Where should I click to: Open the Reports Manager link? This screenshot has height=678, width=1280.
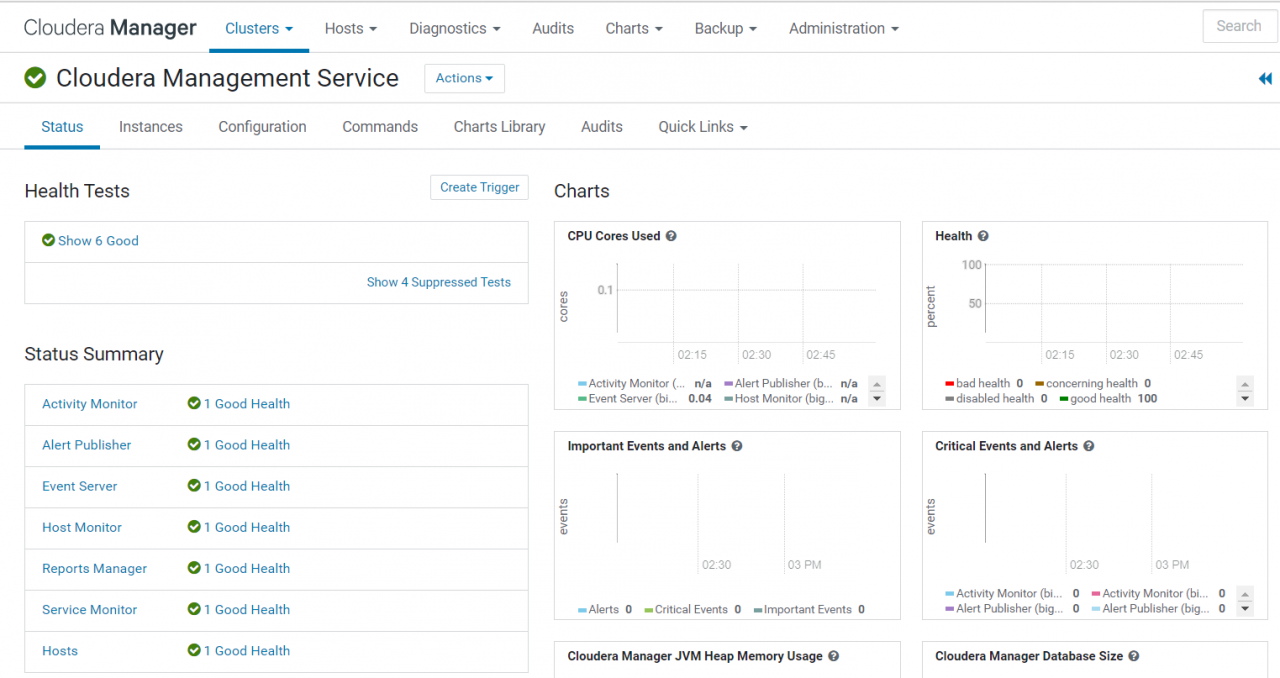click(x=95, y=568)
